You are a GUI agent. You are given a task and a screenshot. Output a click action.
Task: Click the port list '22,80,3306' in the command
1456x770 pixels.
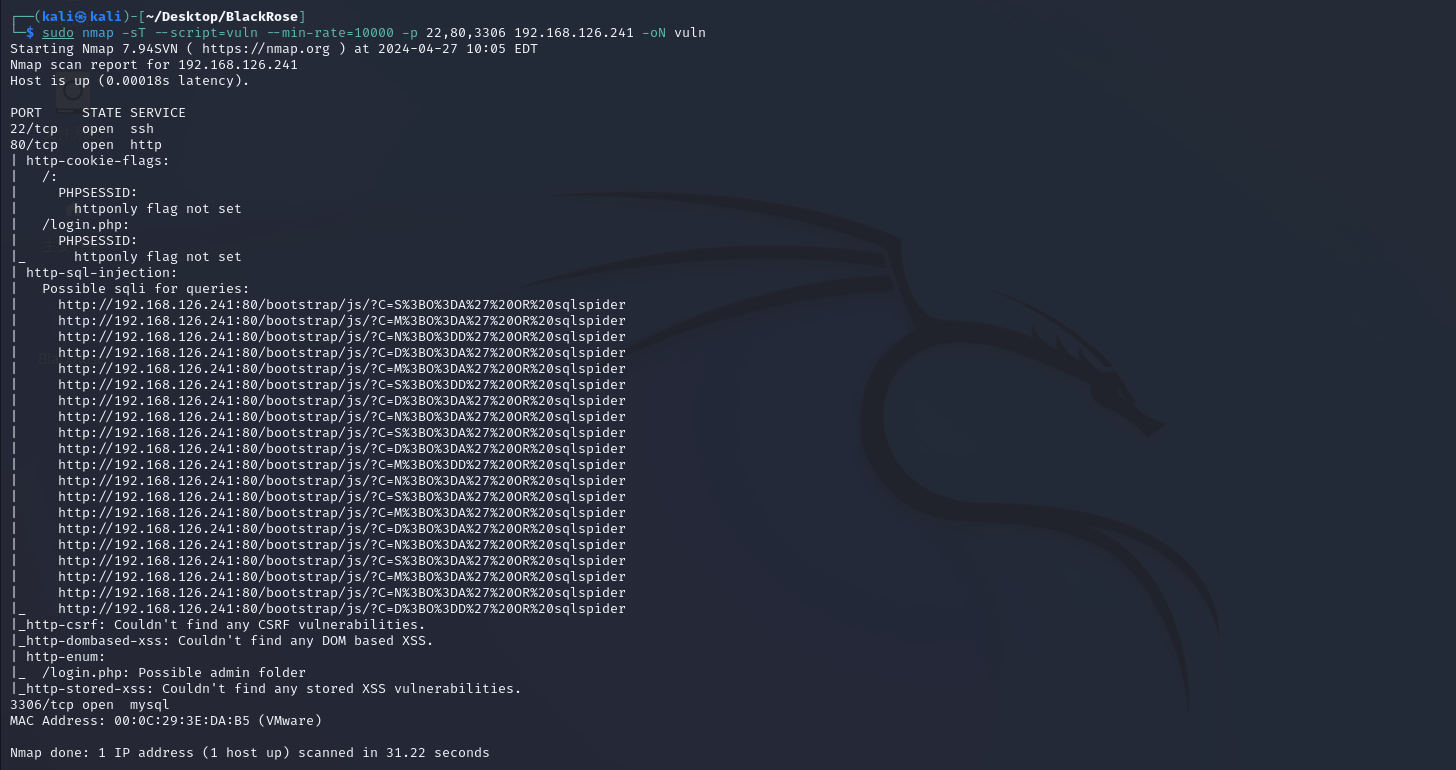point(466,32)
